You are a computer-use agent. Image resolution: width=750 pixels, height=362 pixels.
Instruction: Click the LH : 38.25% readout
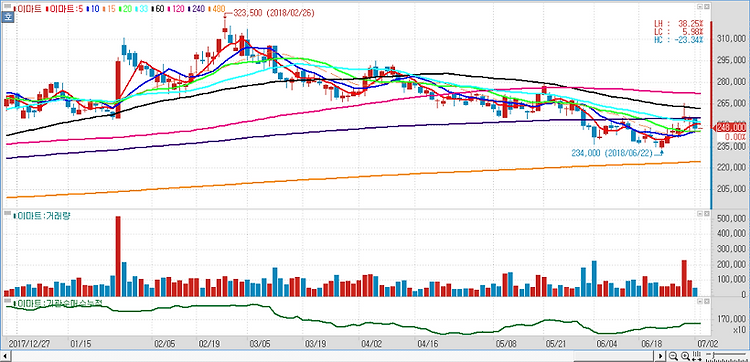pos(679,23)
